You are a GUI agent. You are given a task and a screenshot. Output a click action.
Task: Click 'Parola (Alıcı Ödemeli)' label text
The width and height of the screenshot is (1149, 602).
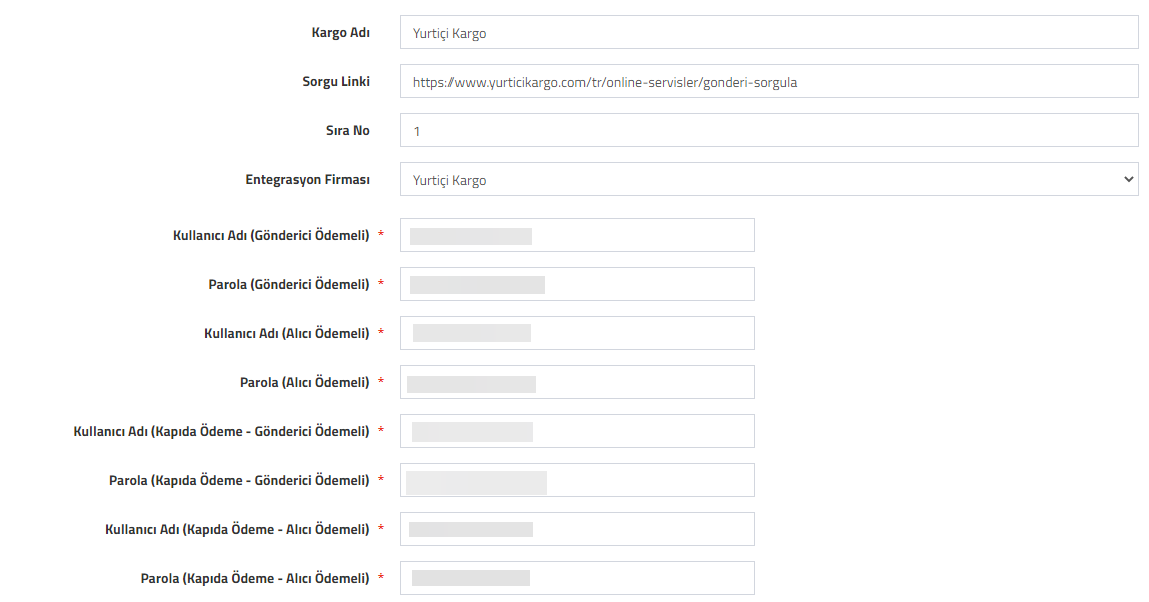(305, 383)
